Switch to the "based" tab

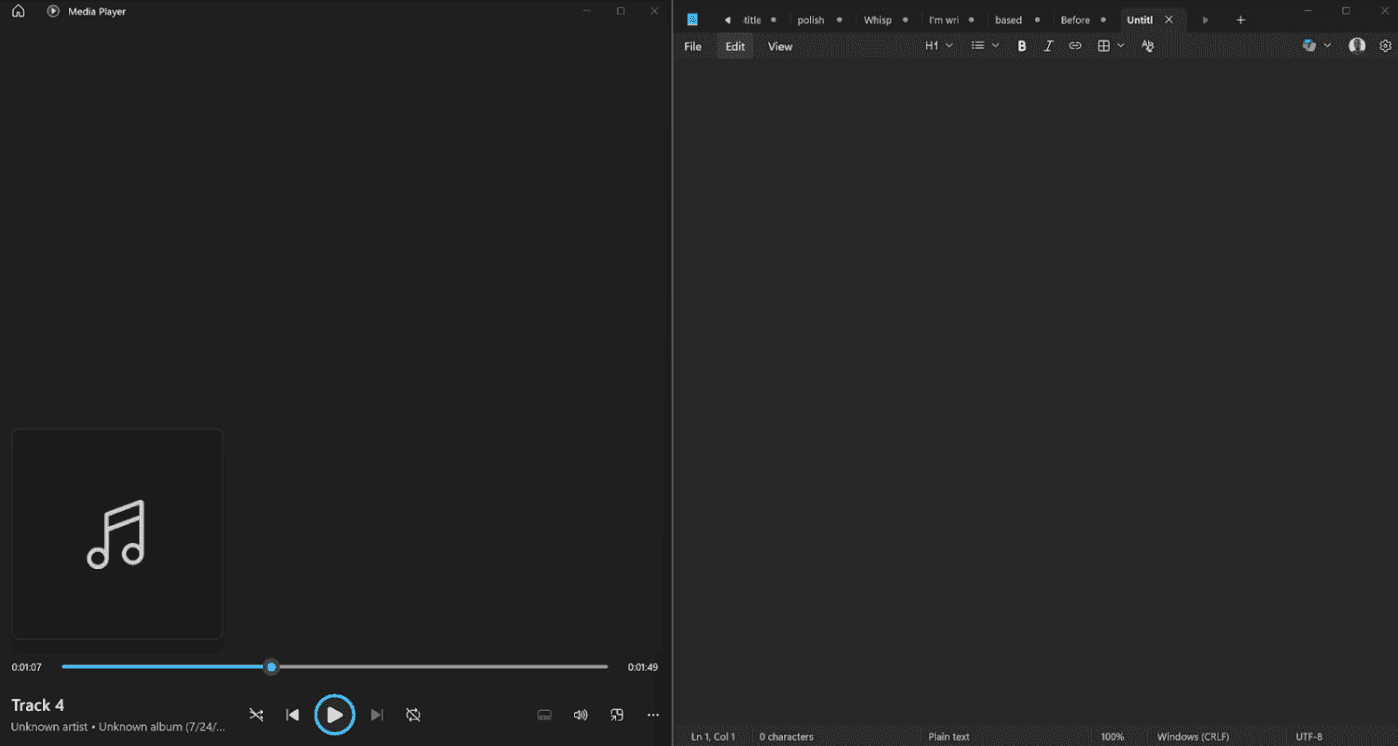tap(1008, 20)
